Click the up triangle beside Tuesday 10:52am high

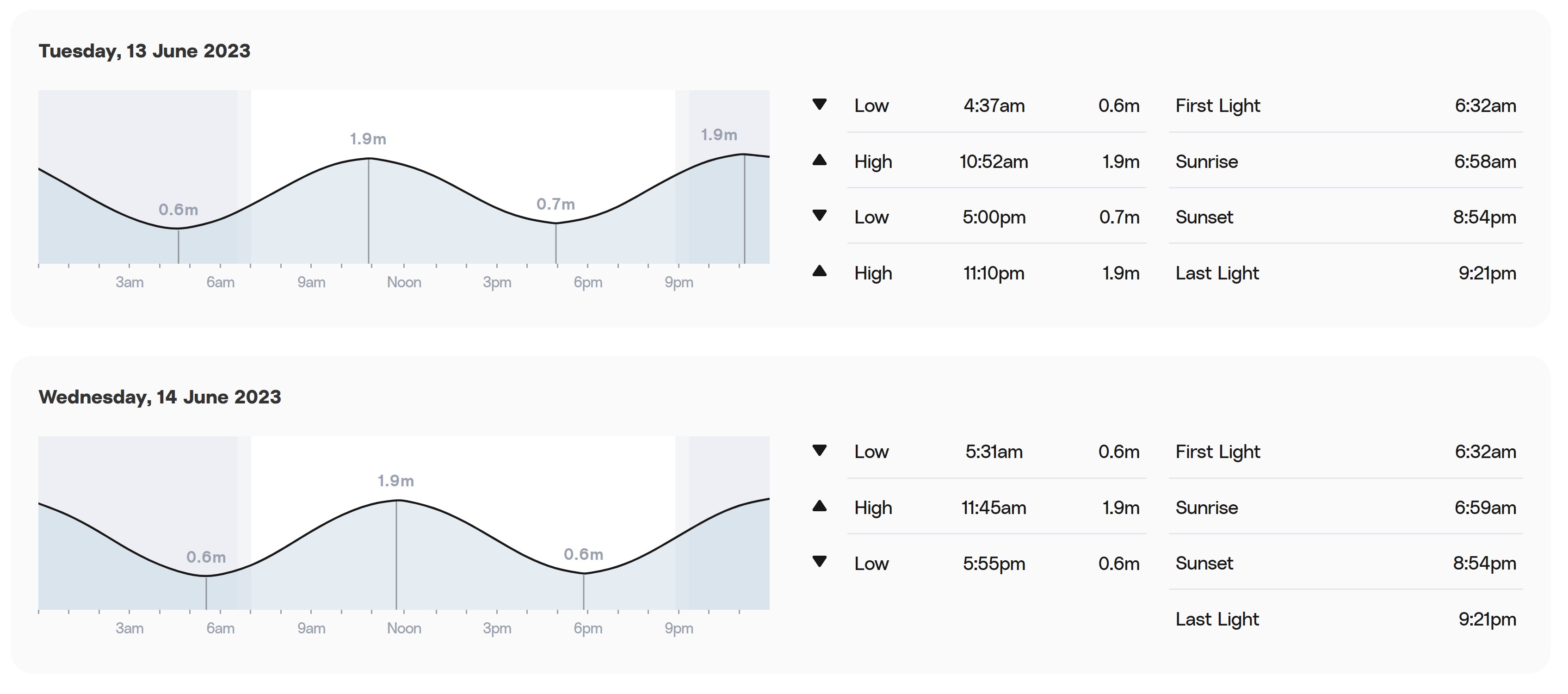[x=819, y=160]
